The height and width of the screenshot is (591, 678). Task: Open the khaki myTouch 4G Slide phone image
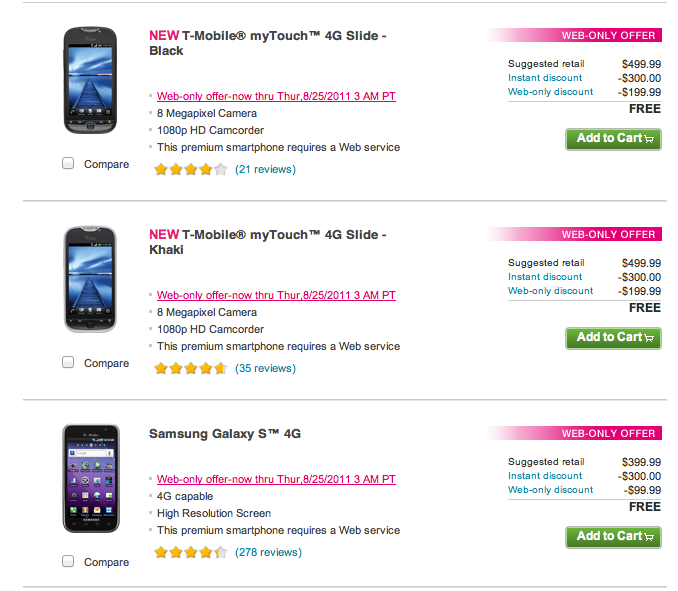[90, 278]
